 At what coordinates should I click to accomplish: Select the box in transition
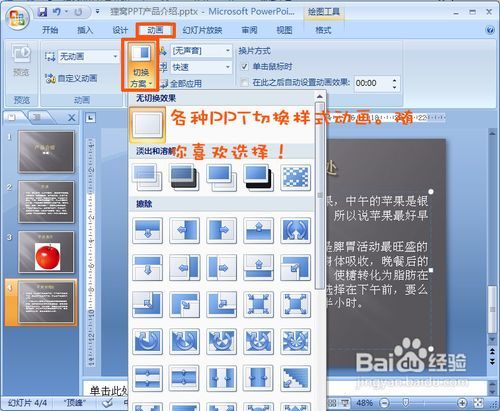coord(258,304)
